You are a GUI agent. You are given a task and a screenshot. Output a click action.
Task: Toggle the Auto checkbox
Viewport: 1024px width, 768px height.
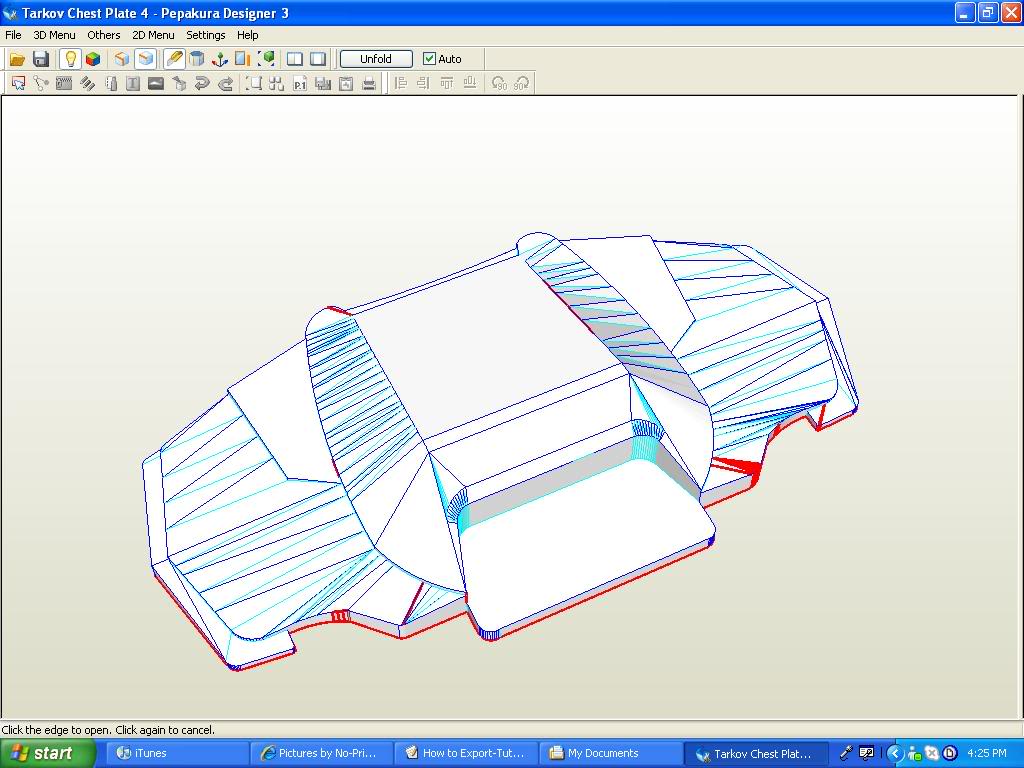tap(430, 59)
